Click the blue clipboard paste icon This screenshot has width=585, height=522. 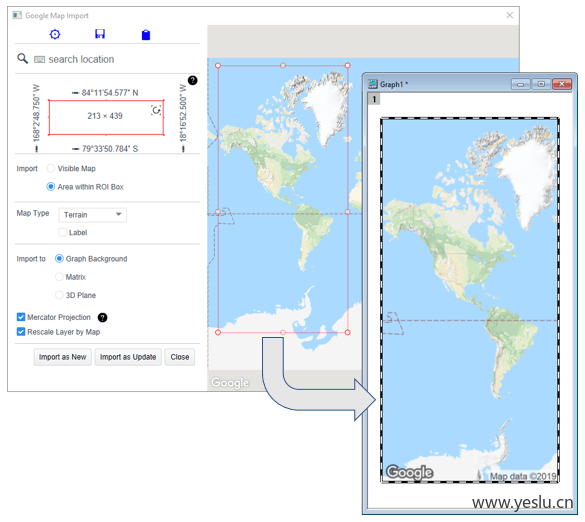click(146, 35)
